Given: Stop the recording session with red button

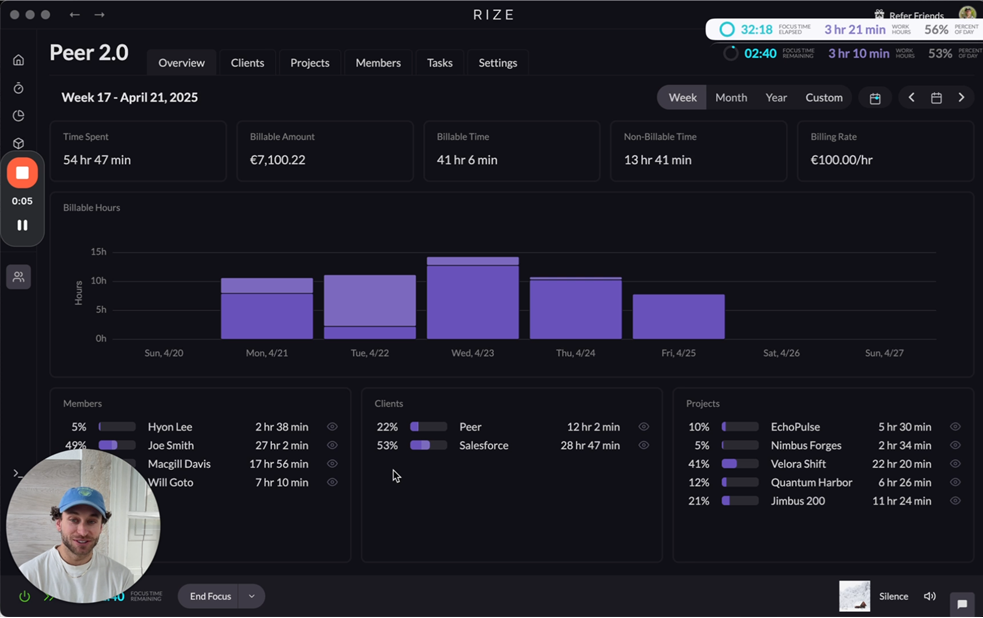Looking at the screenshot, I should pyautogui.click(x=22, y=173).
